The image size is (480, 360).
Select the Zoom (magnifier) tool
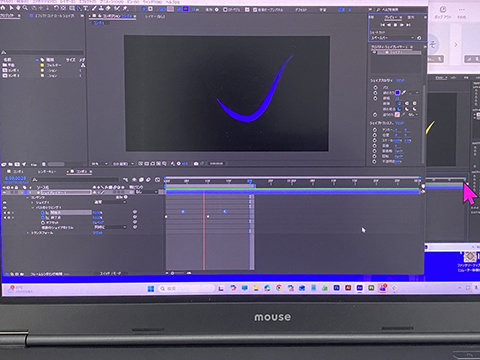(x=25, y=8)
